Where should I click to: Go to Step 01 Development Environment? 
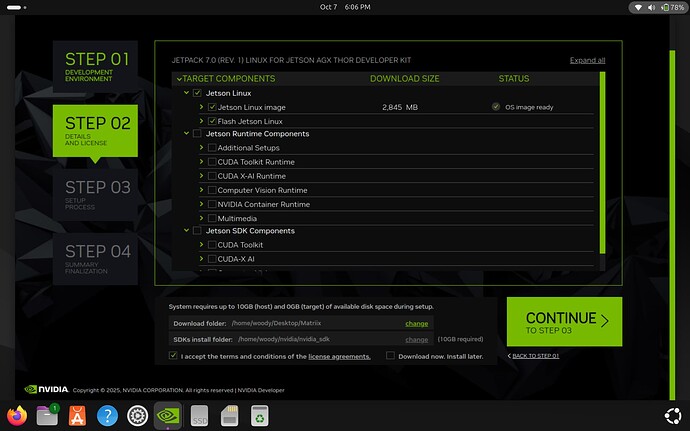(95, 66)
